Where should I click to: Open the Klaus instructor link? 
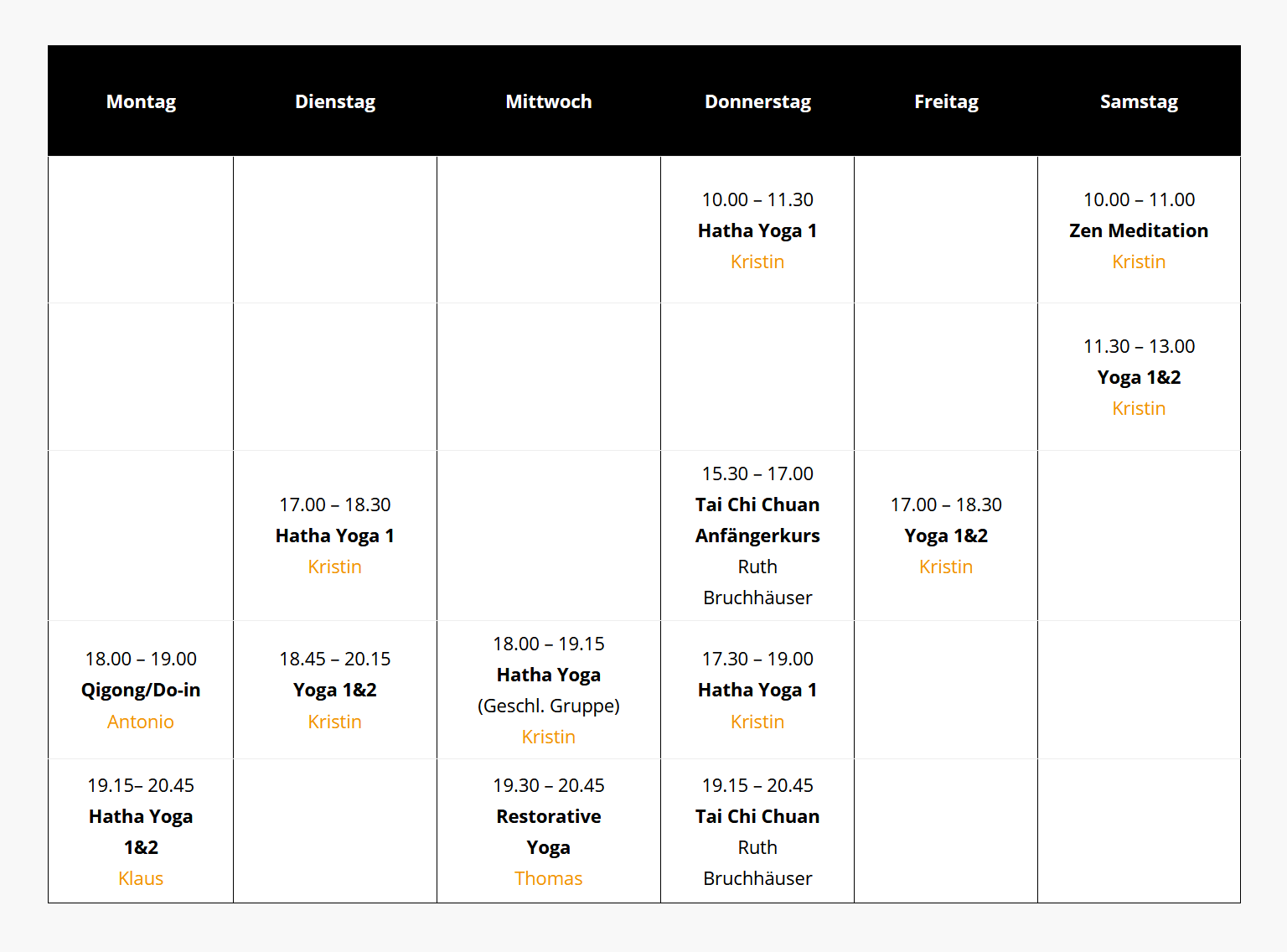point(141,878)
